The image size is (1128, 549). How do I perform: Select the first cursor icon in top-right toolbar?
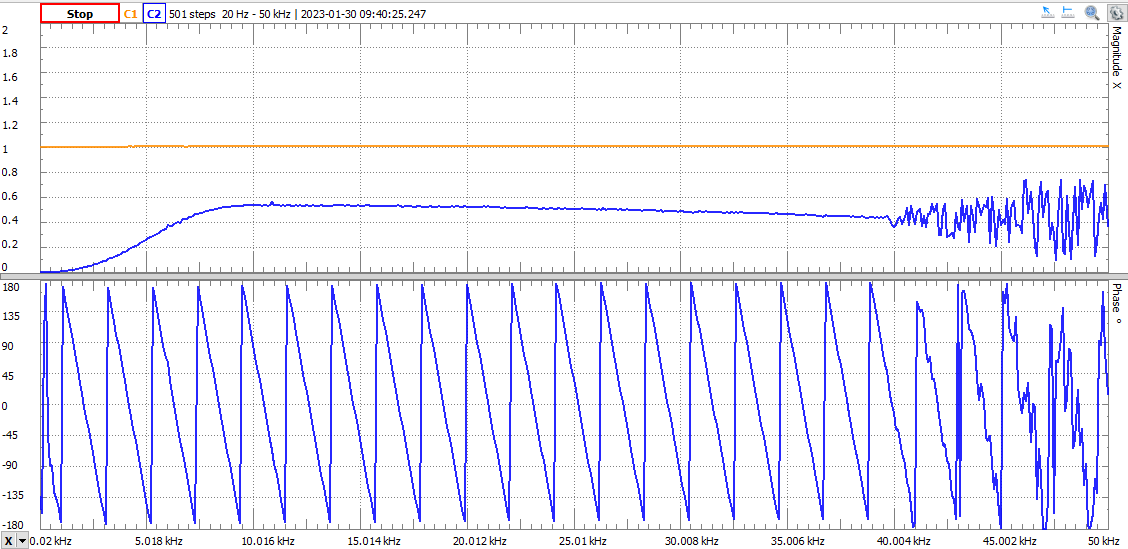[1048, 13]
